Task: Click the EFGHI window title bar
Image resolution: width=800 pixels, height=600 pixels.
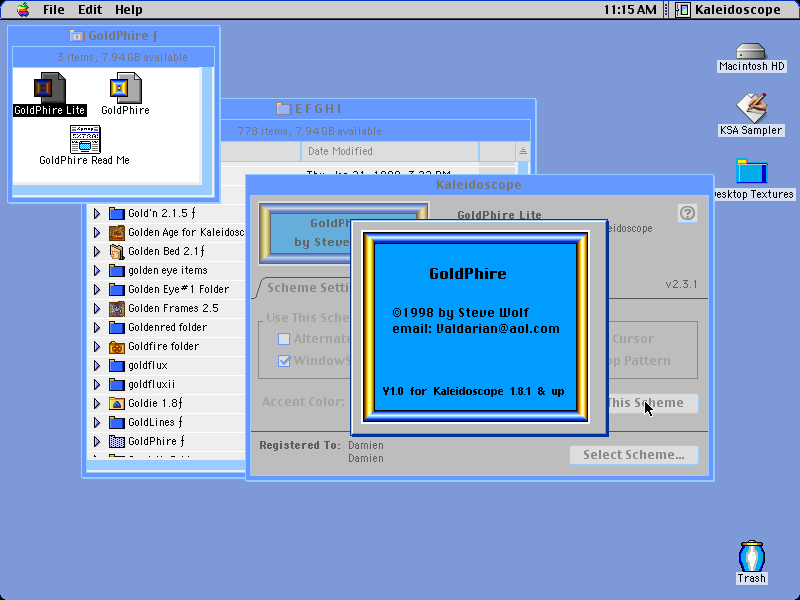Action: click(x=378, y=109)
